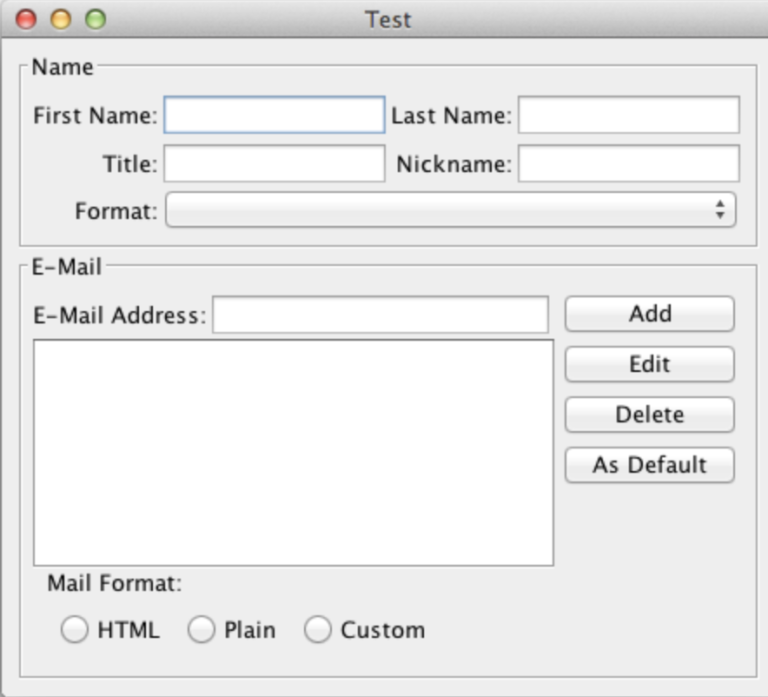Image resolution: width=768 pixels, height=697 pixels.
Task: Click the First Name text field
Action: click(x=274, y=115)
